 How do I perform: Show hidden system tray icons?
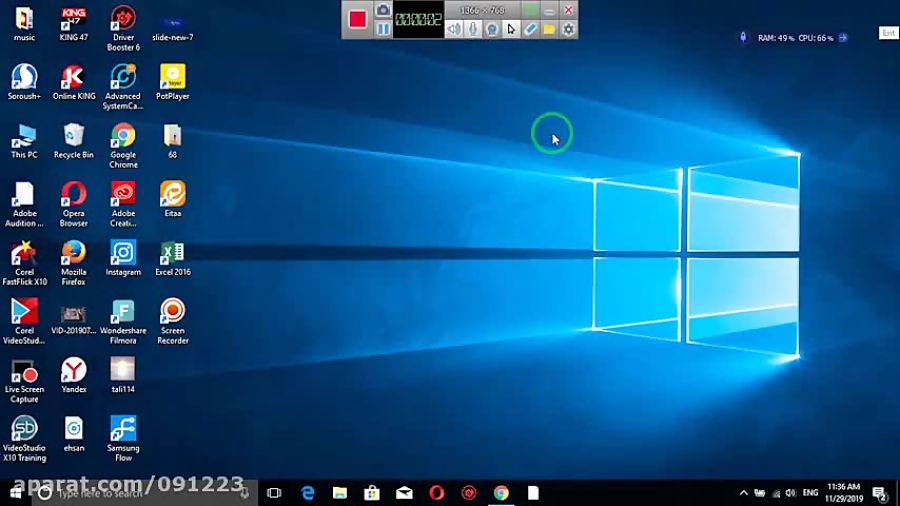(x=743, y=493)
